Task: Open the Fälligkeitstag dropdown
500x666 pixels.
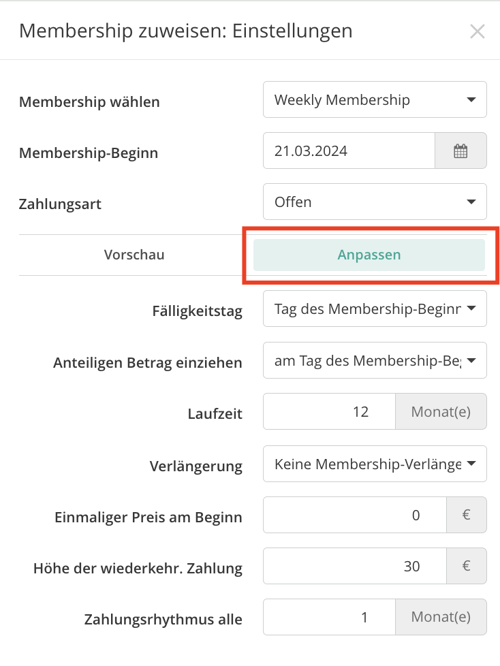Action: 375,309
